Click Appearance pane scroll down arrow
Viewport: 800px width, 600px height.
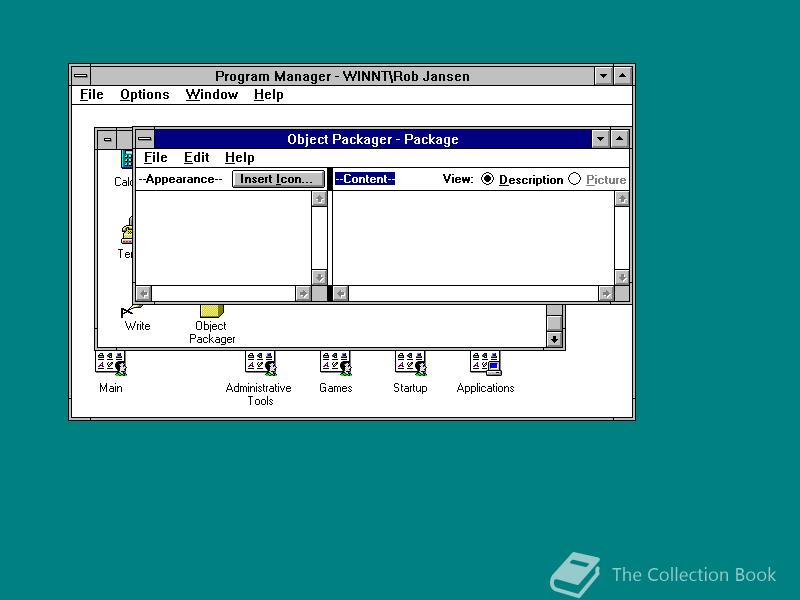tap(319, 278)
